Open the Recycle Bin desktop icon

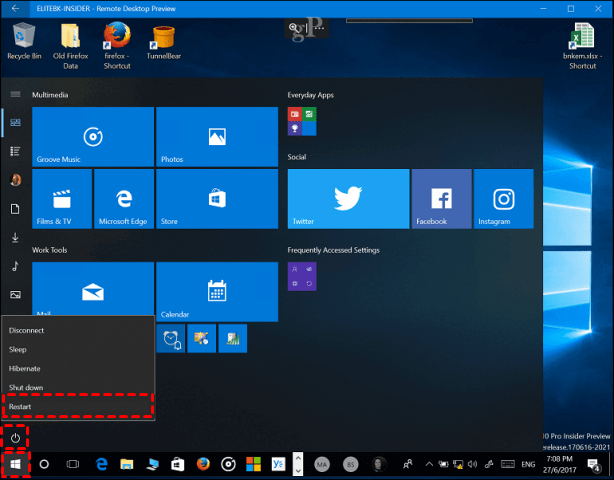tap(22, 42)
